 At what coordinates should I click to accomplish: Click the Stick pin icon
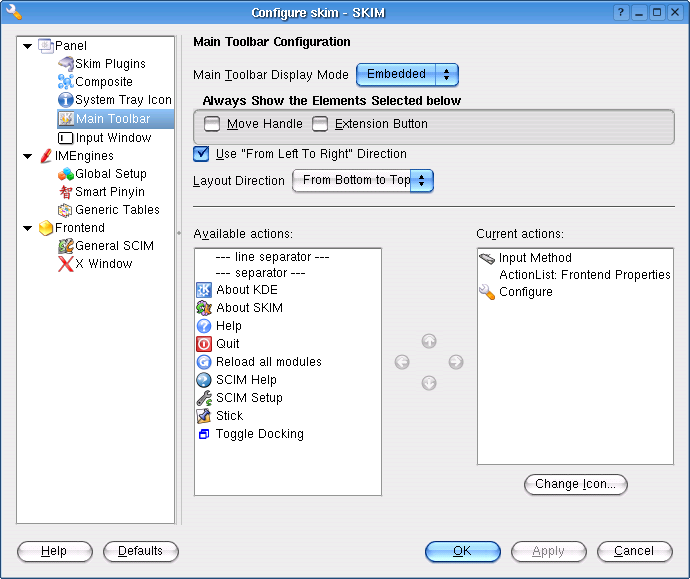point(204,416)
